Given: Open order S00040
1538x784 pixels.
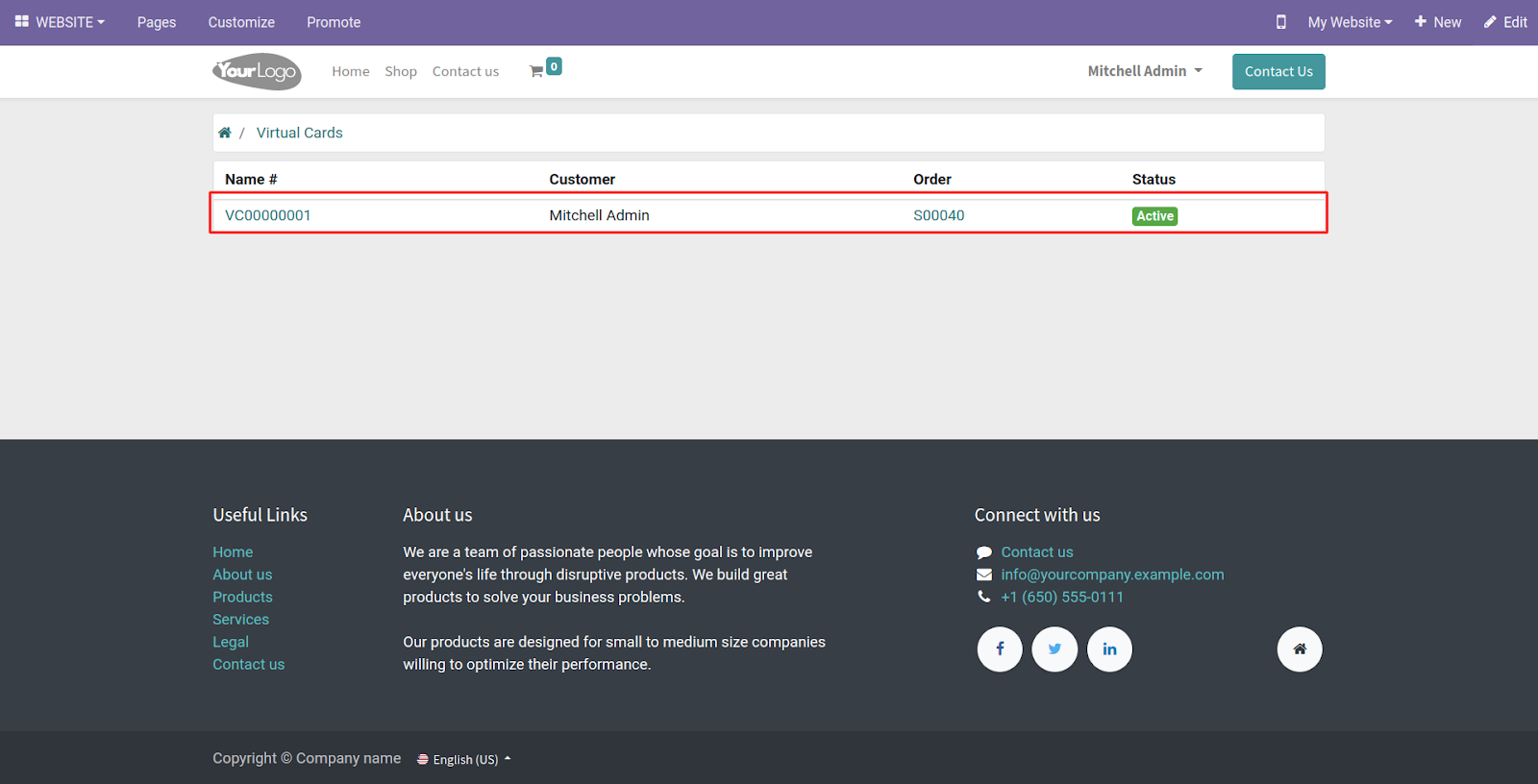Looking at the screenshot, I should pyautogui.click(x=939, y=215).
